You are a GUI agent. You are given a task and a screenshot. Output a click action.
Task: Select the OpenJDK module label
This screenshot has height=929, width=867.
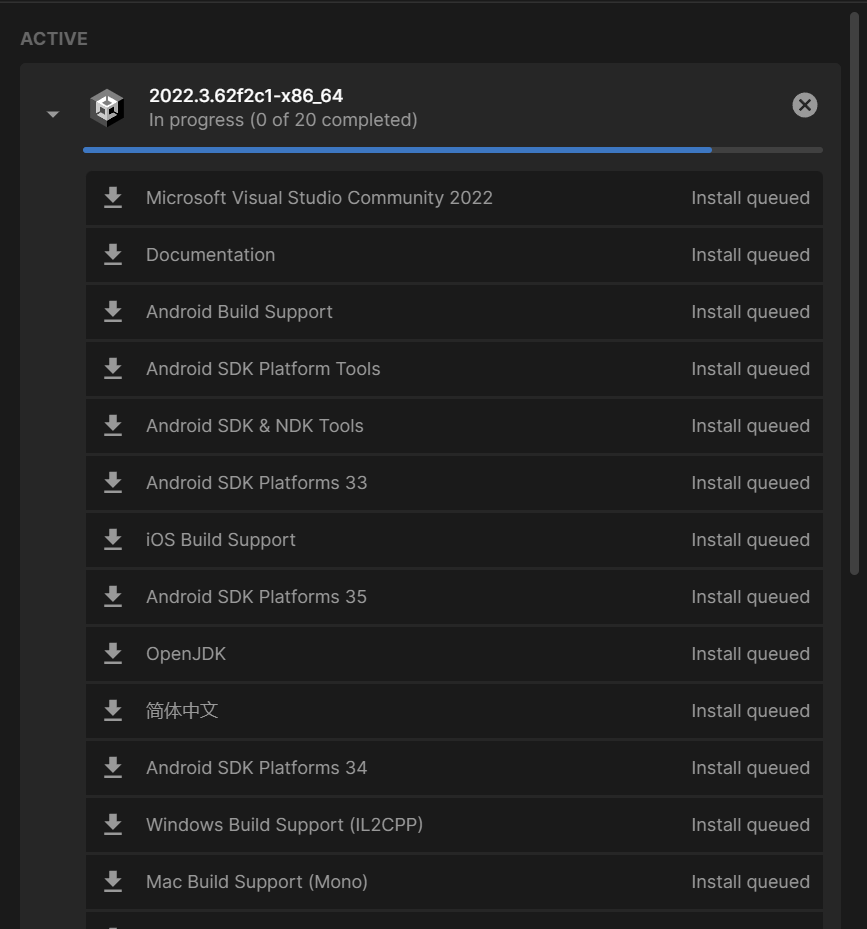[186, 654]
